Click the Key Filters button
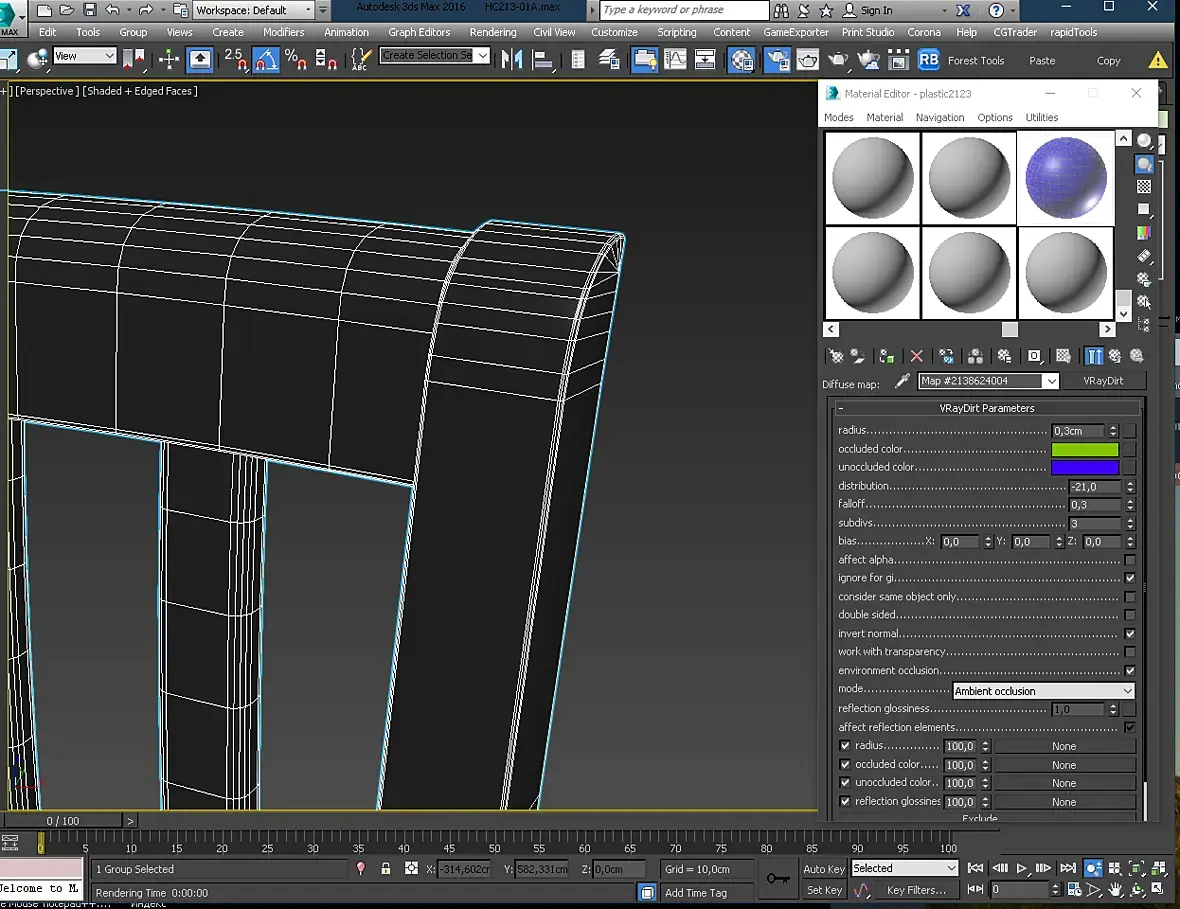This screenshot has width=1180, height=909. [916, 890]
